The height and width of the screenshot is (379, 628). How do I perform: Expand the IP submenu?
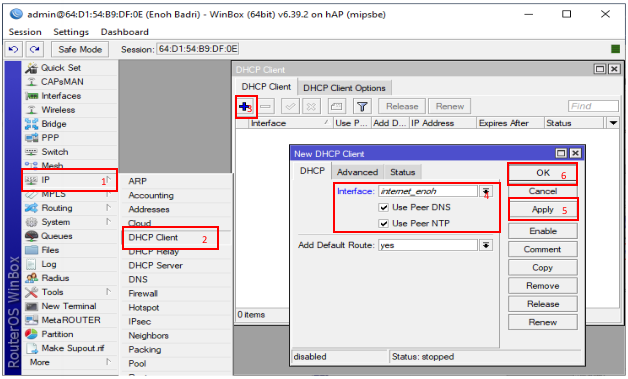coord(109,179)
